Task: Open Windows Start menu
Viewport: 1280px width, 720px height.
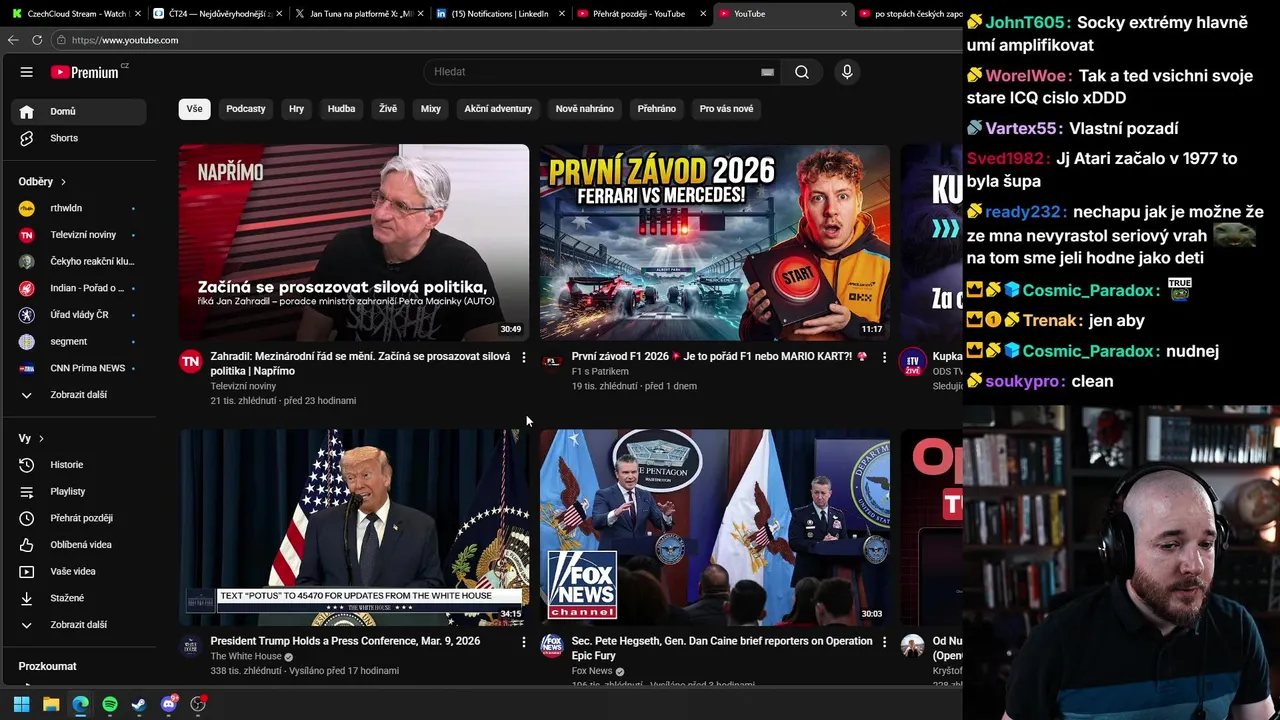Action: tap(21, 704)
